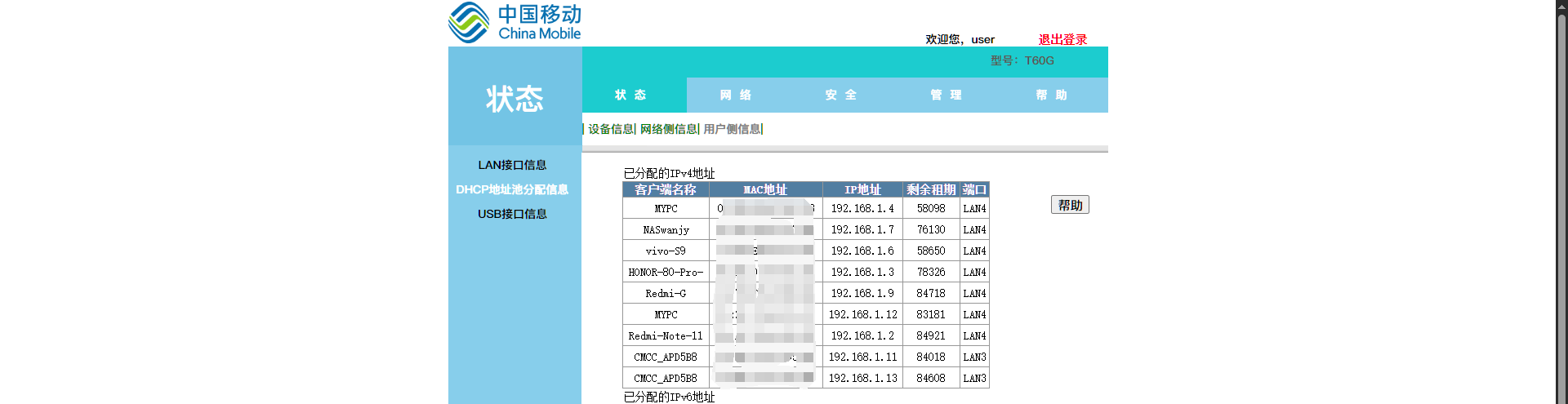Screen dimensions: 1568x404
Task: Open 设备信息 device info submenu
Action: tap(611, 129)
